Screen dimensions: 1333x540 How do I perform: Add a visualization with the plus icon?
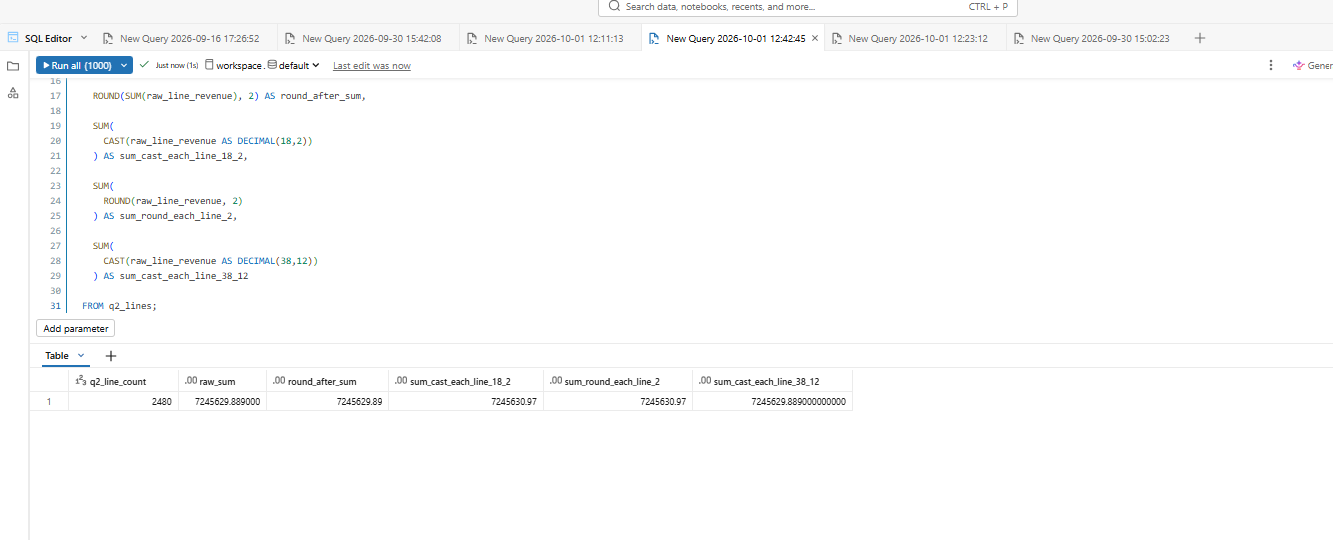[111, 356]
